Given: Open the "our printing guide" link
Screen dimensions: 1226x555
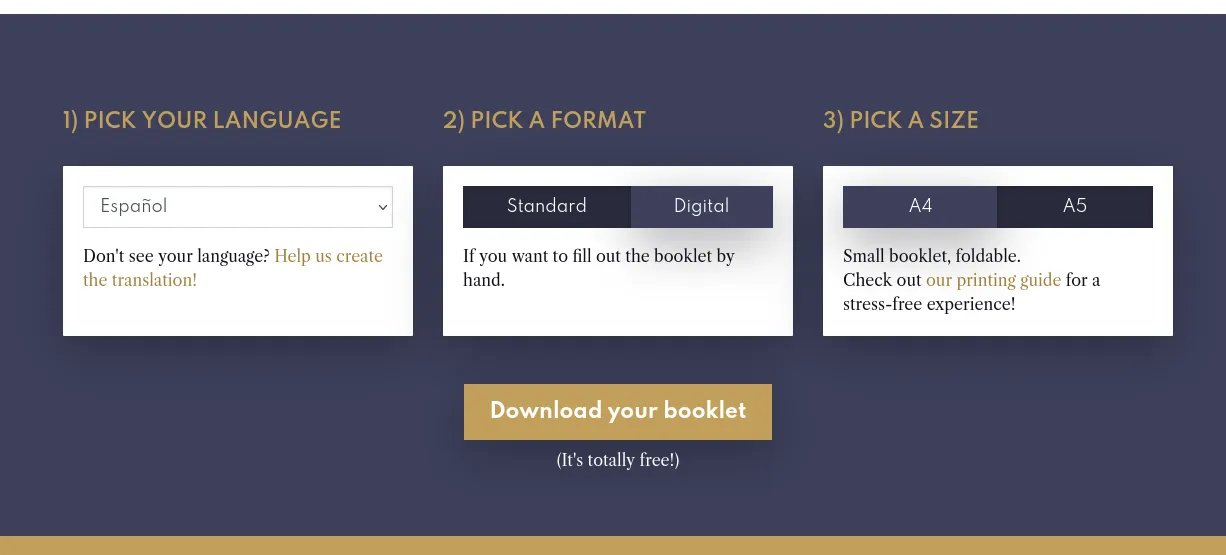Looking at the screenshot, I should tap(993, 281).
